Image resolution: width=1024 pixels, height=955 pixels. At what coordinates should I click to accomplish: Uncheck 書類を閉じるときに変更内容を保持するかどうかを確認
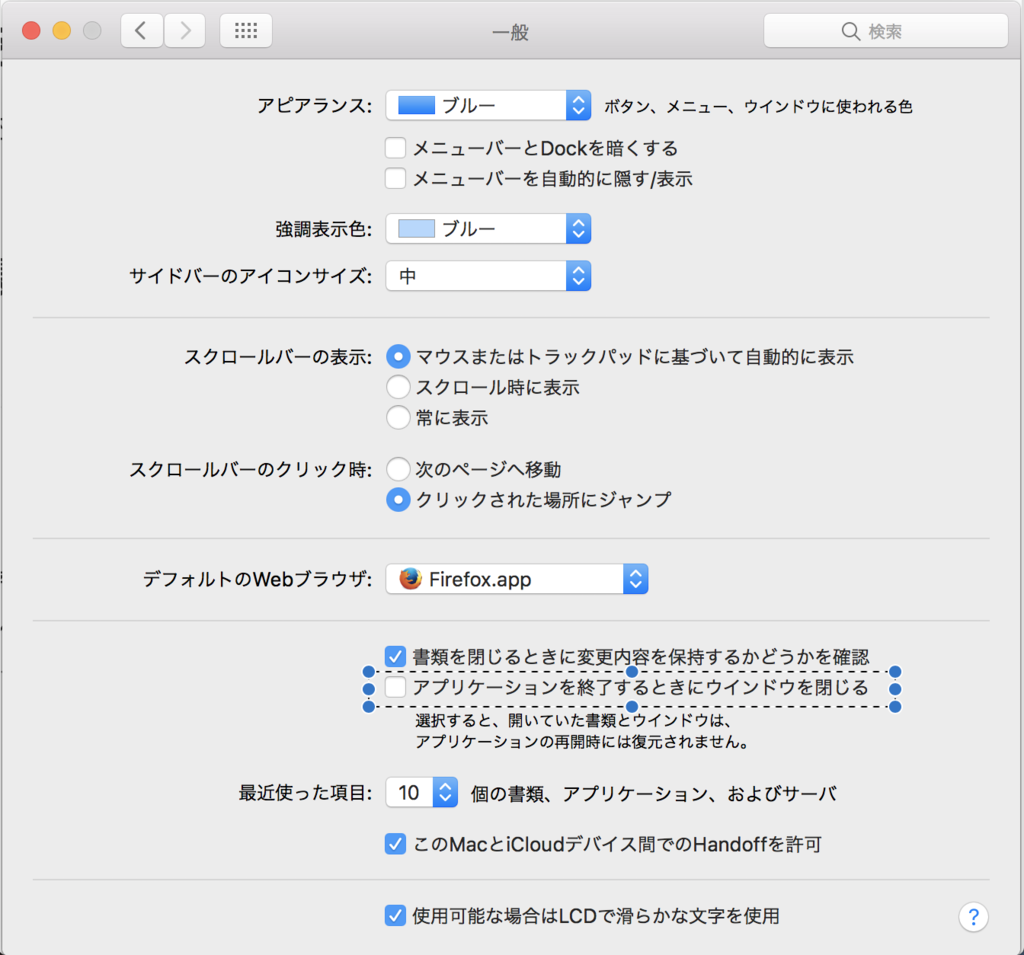pyautogui.click(x=395, y=656)
